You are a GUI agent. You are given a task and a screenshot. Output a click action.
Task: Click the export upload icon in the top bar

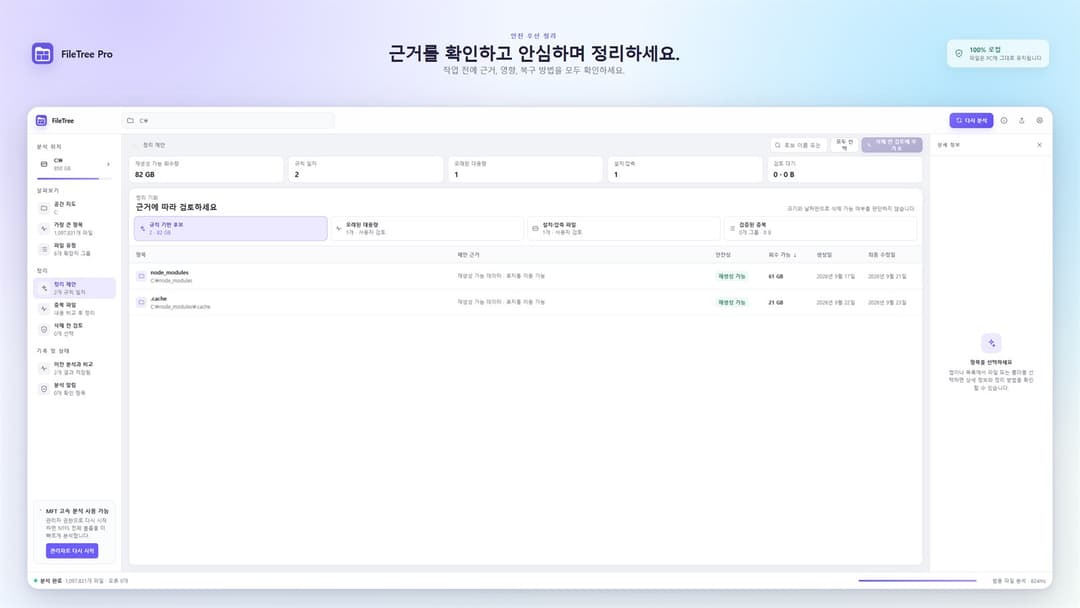tap(1021, 120)
